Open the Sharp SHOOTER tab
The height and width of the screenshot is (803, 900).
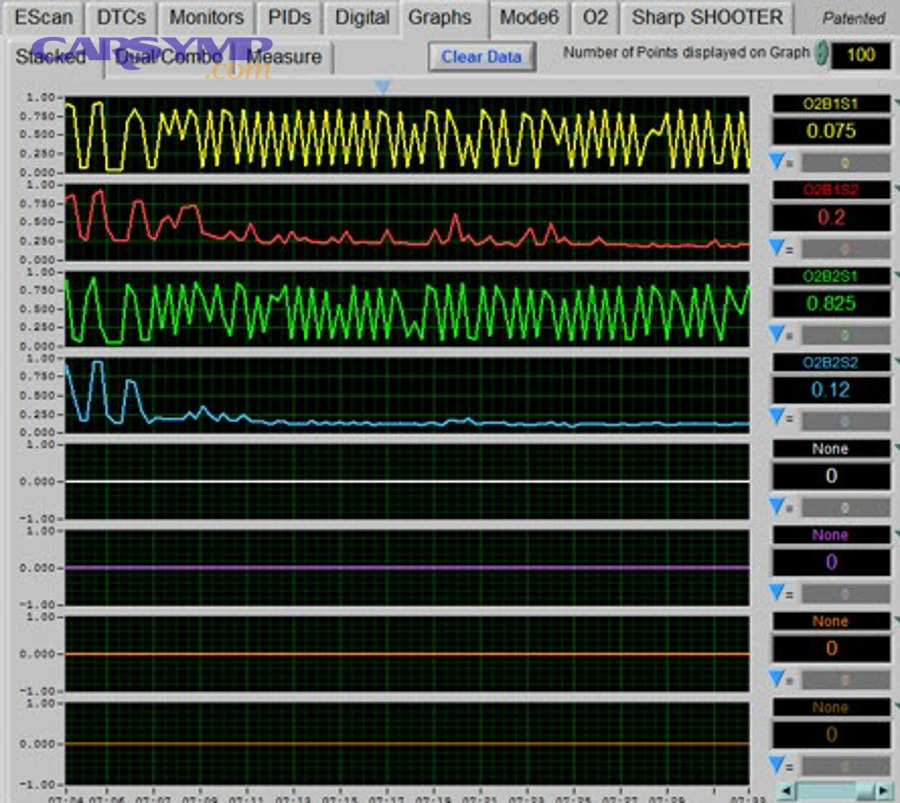pyautogui.click(x=705, y=17)
